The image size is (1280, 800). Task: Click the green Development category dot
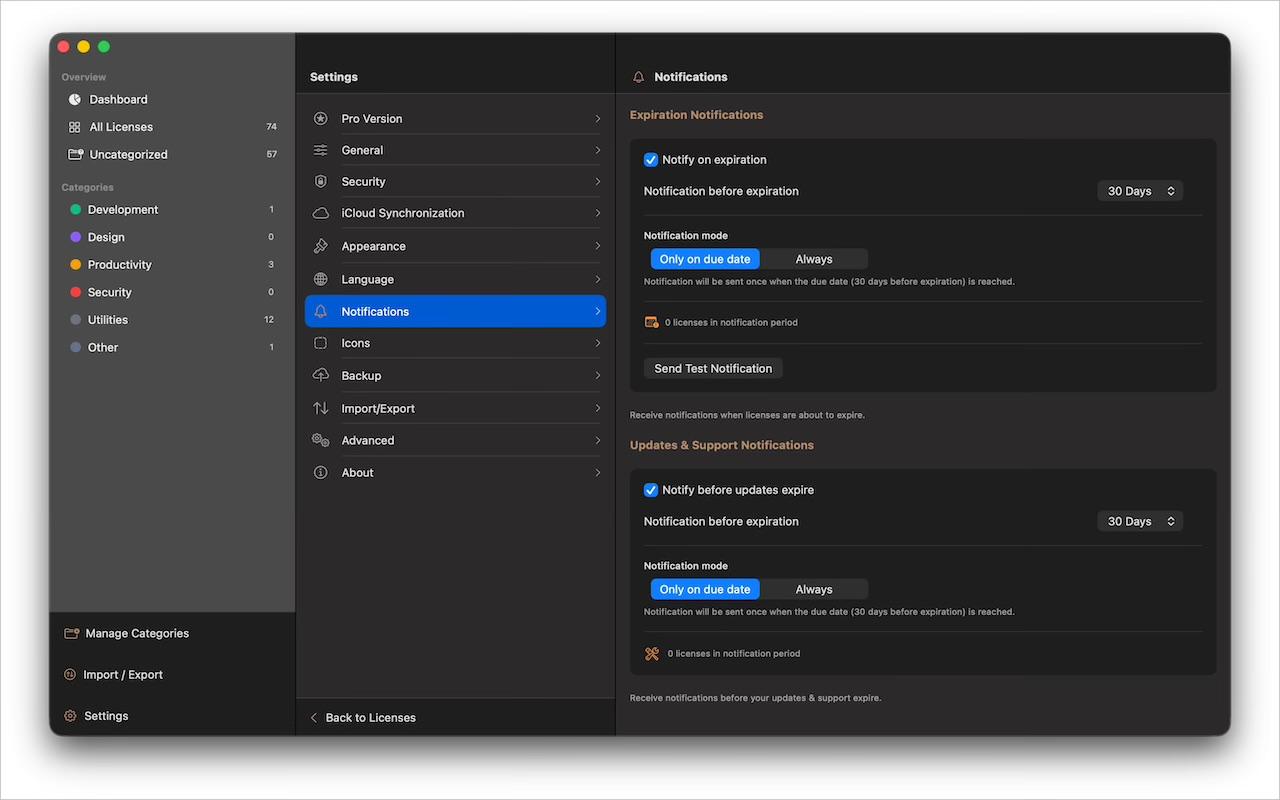coord(75,210)
